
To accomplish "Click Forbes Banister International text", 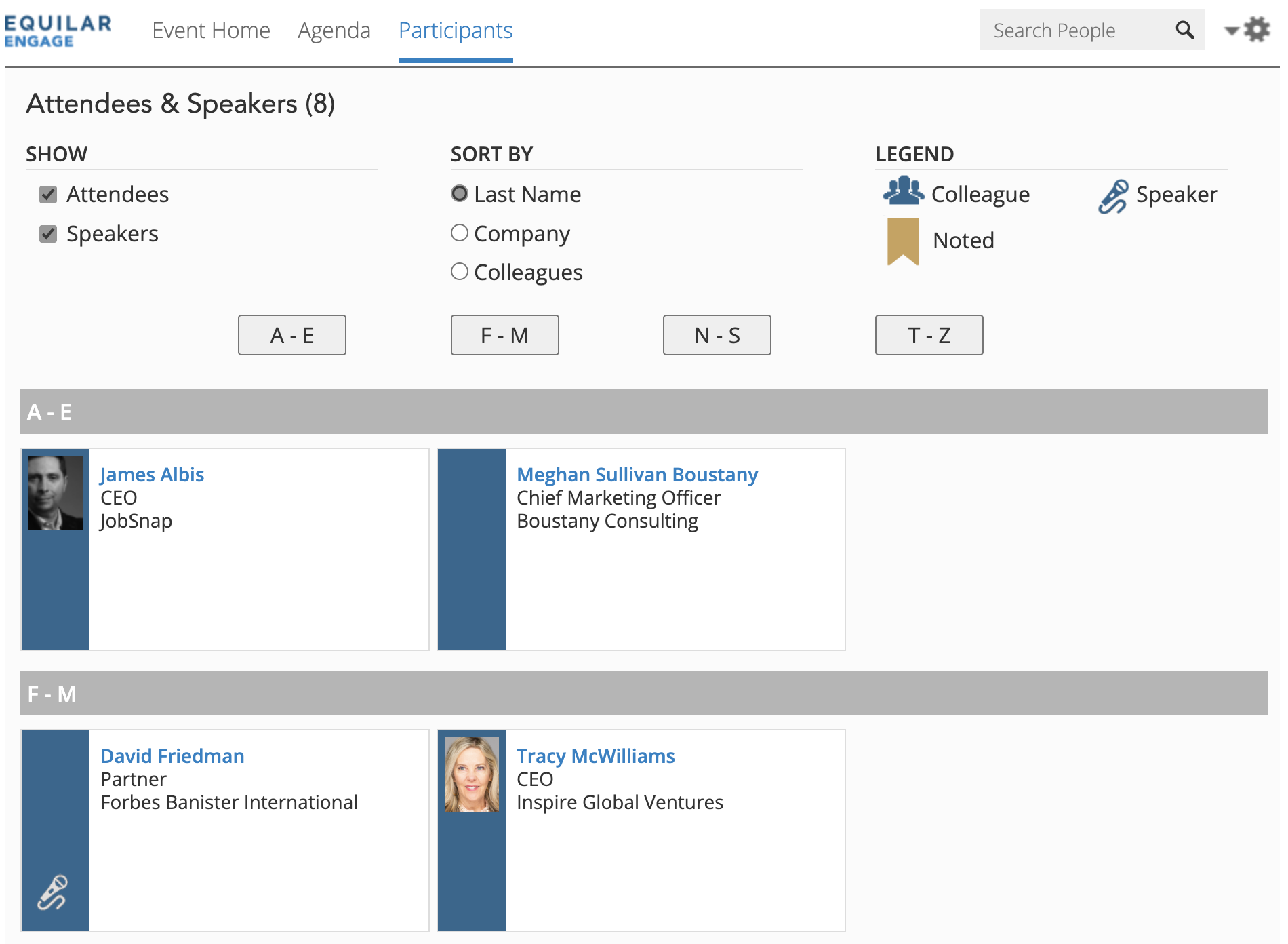I will coord(229,802).
